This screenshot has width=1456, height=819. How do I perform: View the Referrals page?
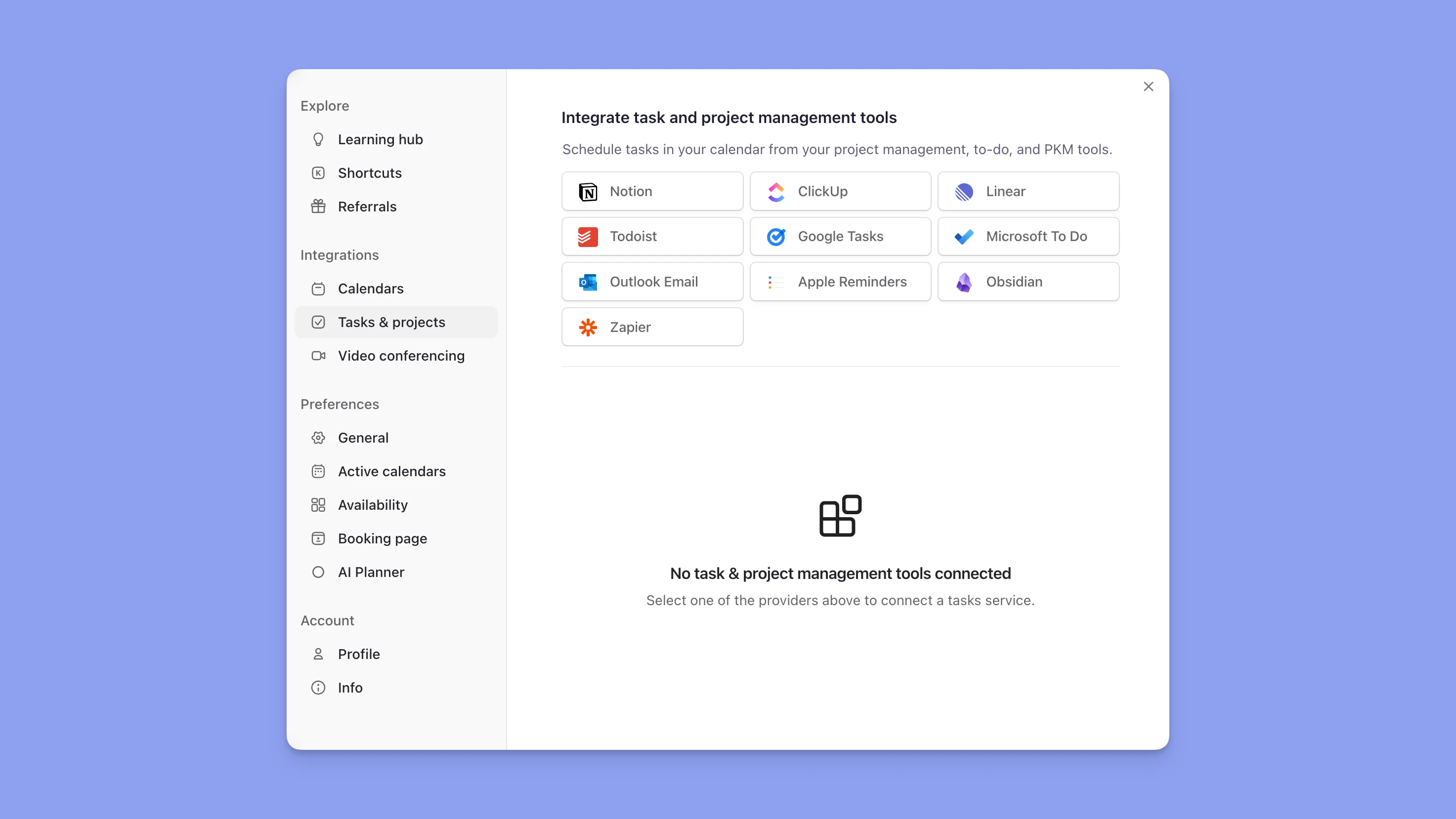pyautogui.click(x=367, y=206)
